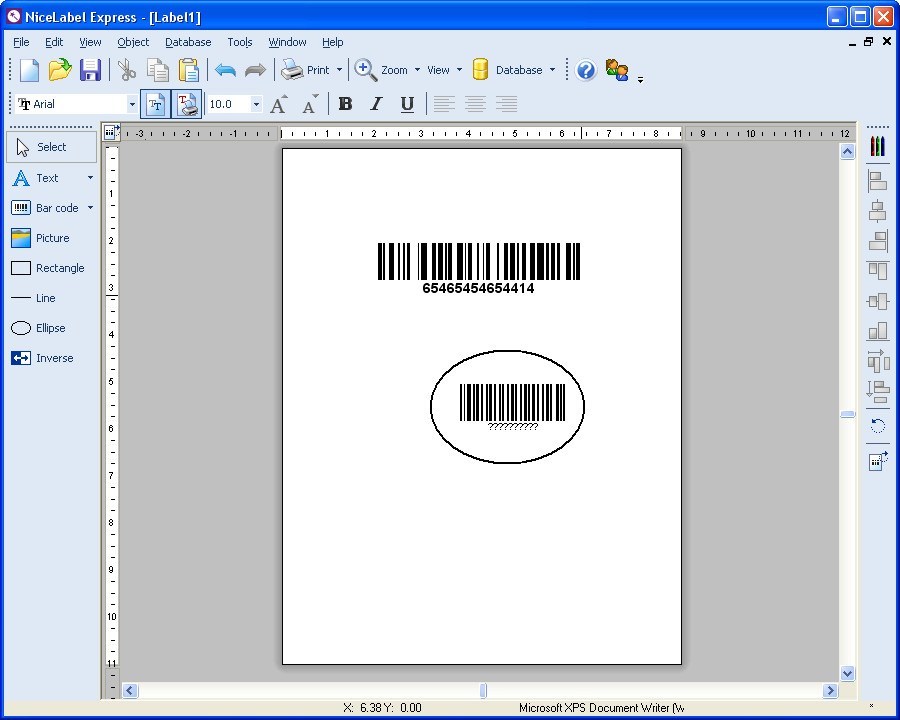Align objects left using the right toolbar icon

(x=878, y=181)
